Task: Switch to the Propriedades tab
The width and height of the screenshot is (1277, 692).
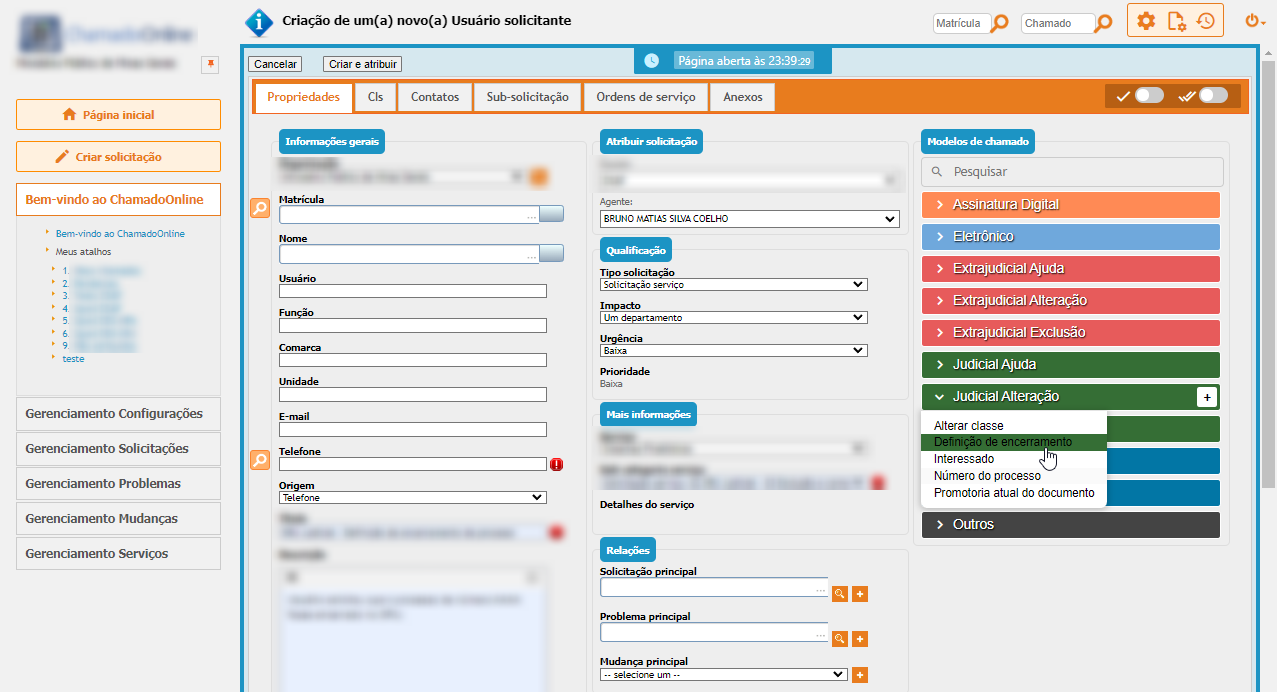Action: (x=303, y=97)
